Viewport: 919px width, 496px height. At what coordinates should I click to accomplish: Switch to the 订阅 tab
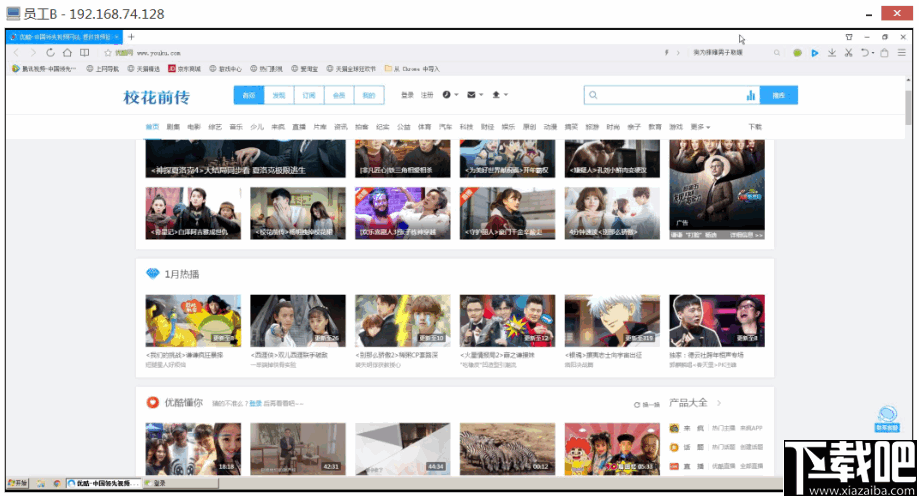click(309, 95)
